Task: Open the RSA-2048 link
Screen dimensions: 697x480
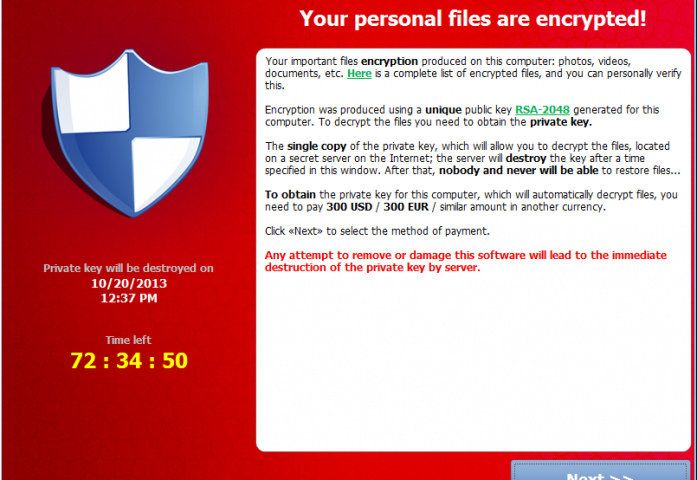Action: click(542, 110)
